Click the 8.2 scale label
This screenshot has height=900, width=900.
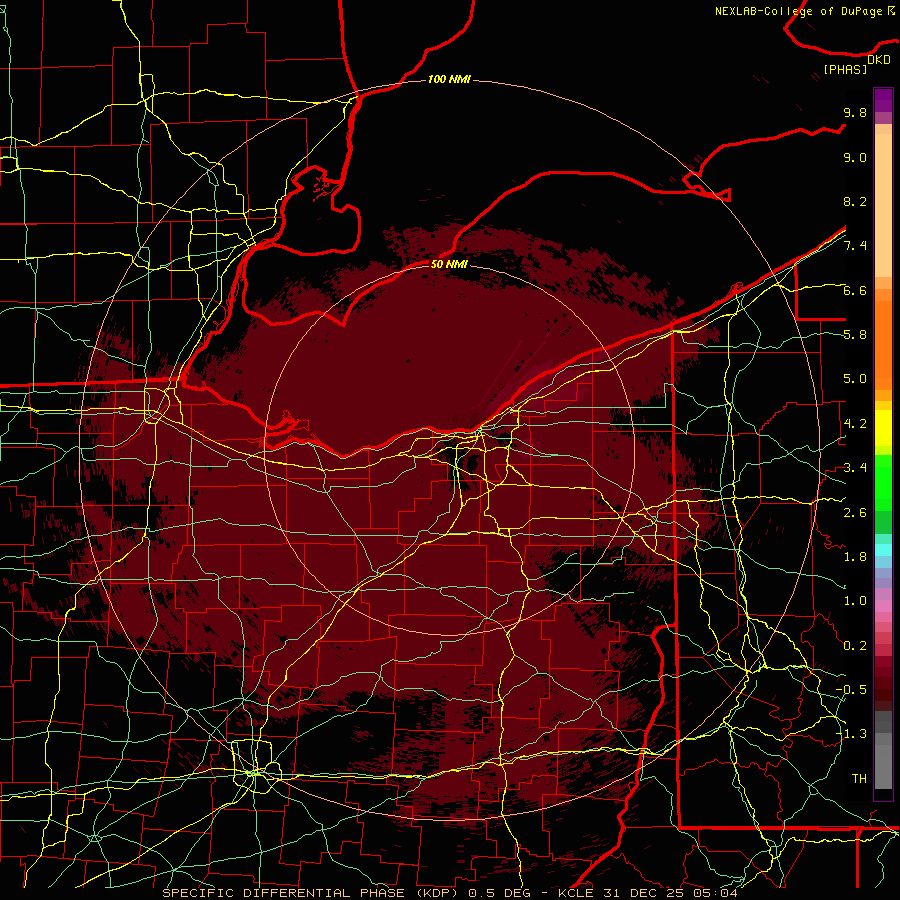click(x=855, y=201)
